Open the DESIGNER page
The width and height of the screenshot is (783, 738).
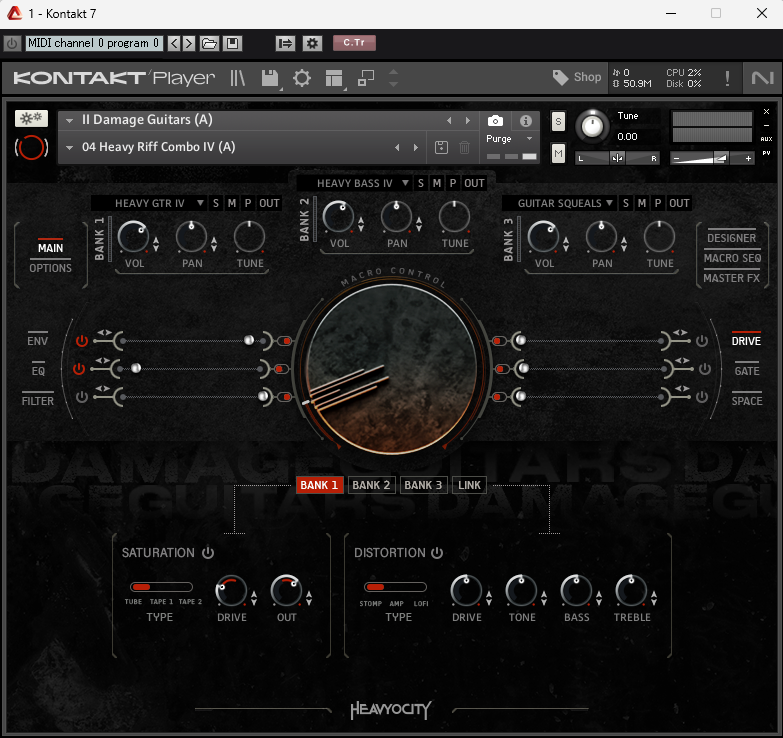732,238
